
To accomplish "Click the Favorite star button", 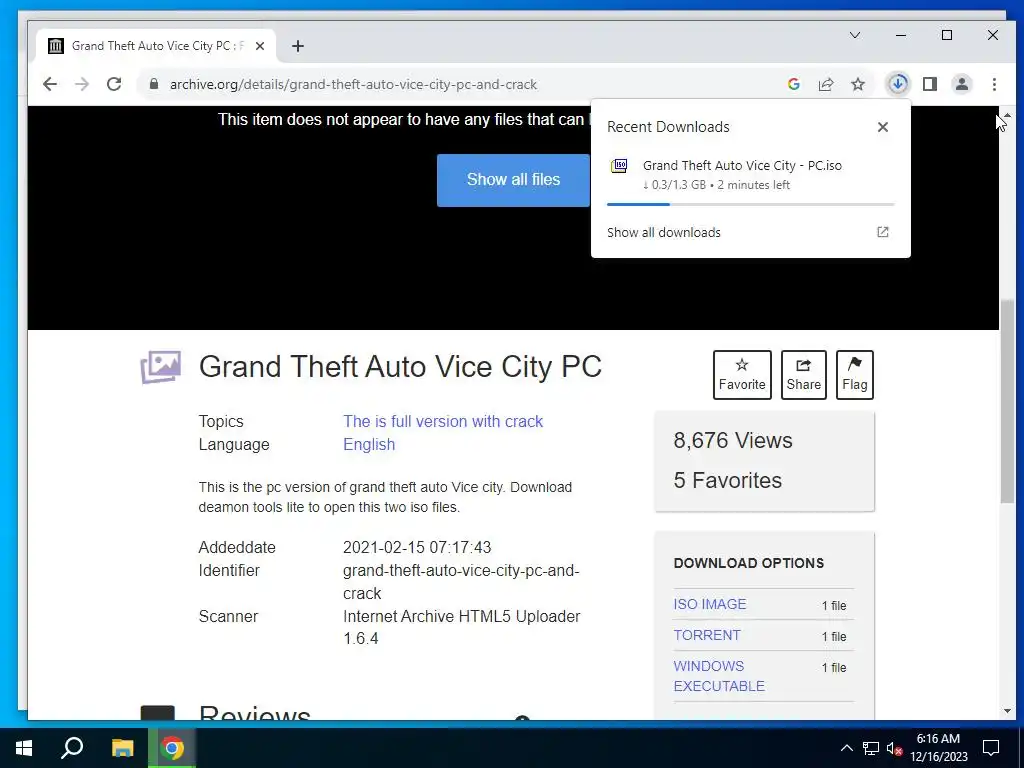I will point(742,375).
